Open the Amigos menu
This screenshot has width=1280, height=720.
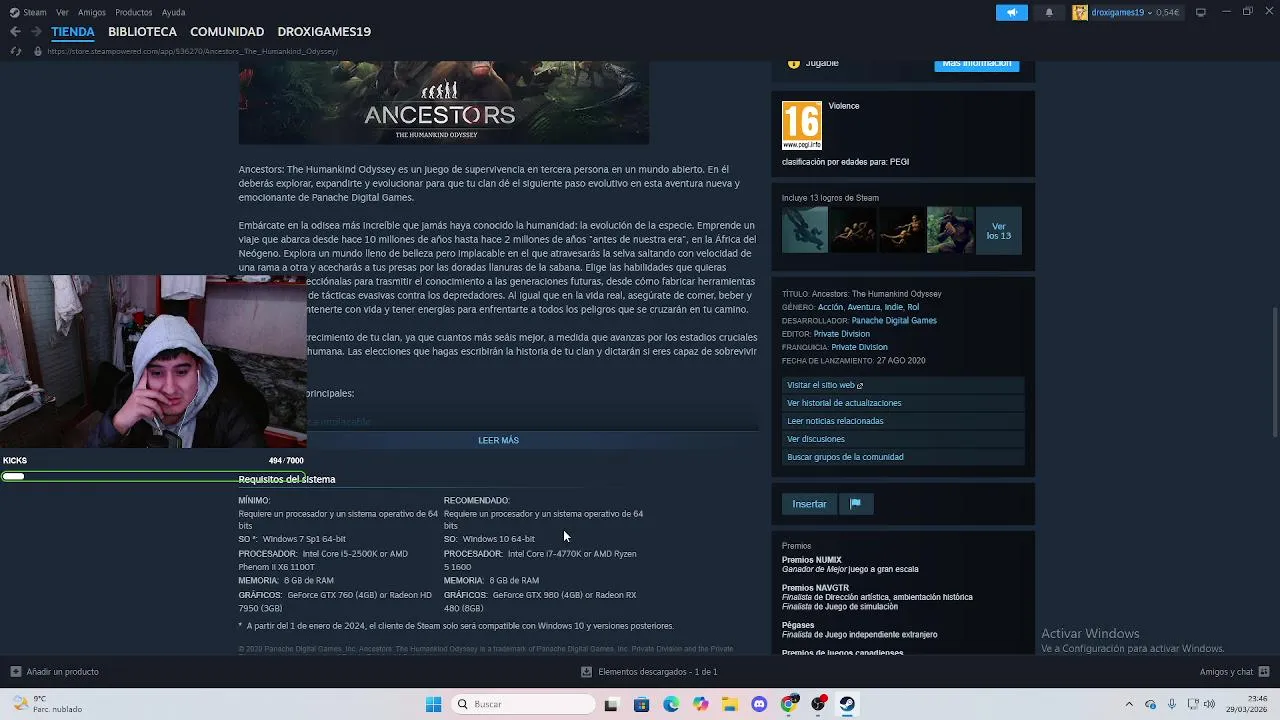pos(92,12)
